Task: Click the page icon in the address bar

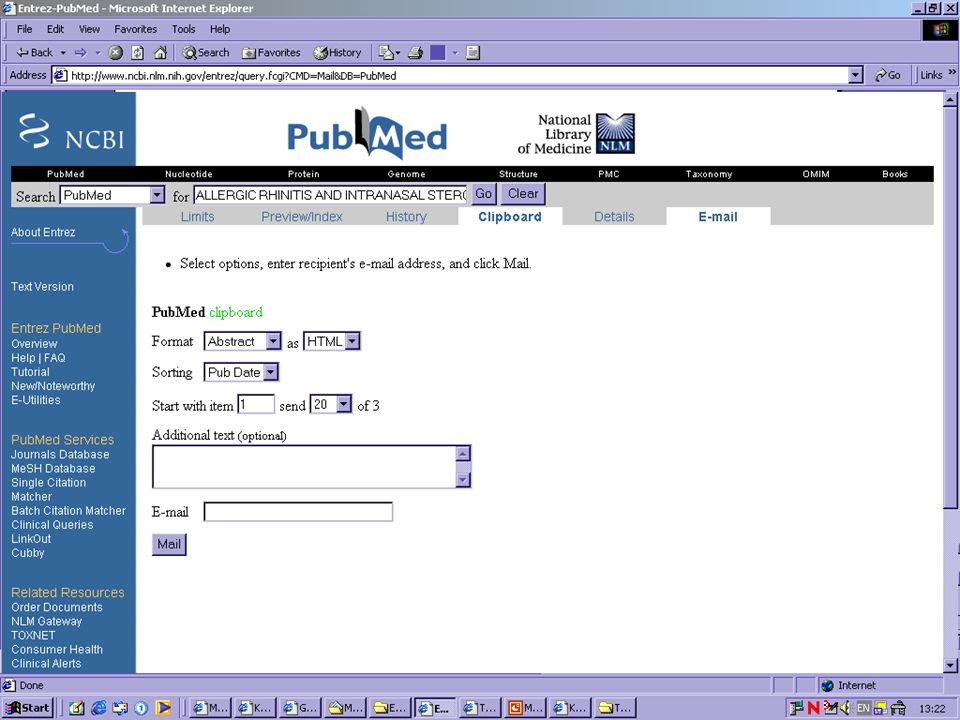Action: point(60,75)
